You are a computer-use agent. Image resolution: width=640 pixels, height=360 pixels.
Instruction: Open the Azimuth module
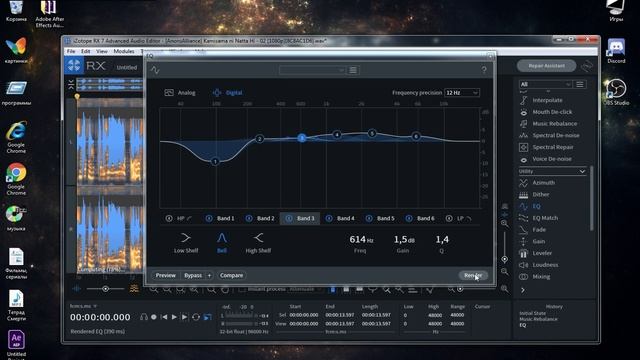543,183
